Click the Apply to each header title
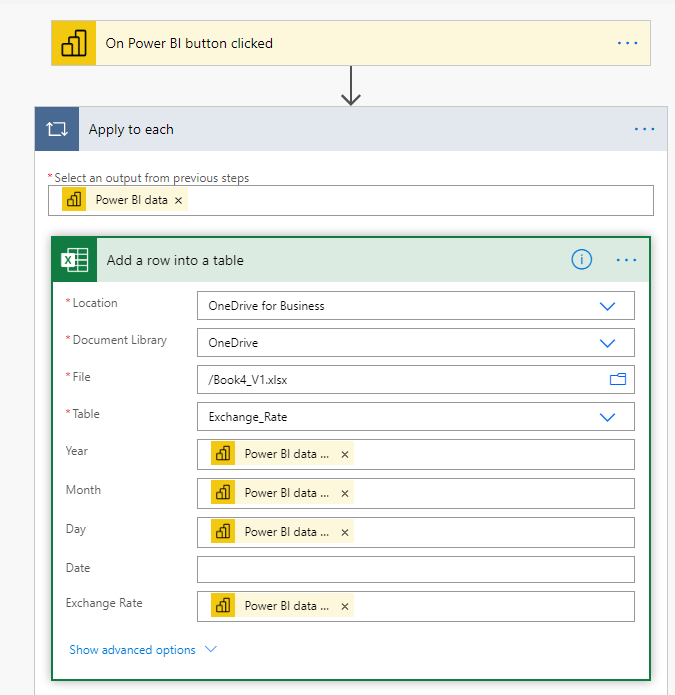Viewport: 675px width, 695px height. (x=131, y=129)
